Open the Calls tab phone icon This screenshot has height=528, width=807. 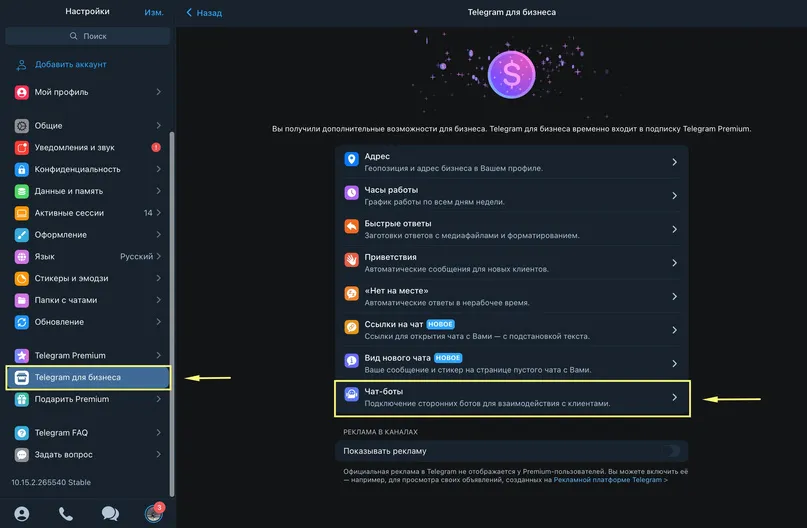(66, 513)
